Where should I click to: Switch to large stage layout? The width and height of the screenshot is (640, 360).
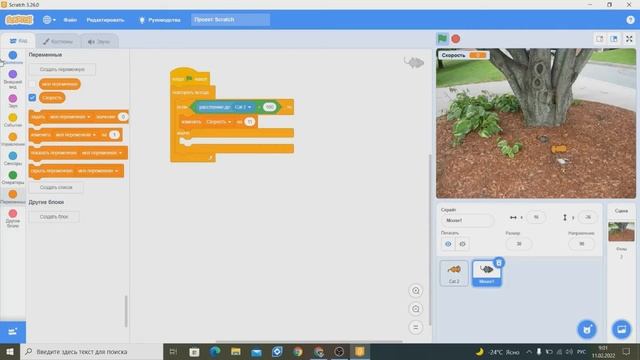pyautogui.click(x=614, y=39)
